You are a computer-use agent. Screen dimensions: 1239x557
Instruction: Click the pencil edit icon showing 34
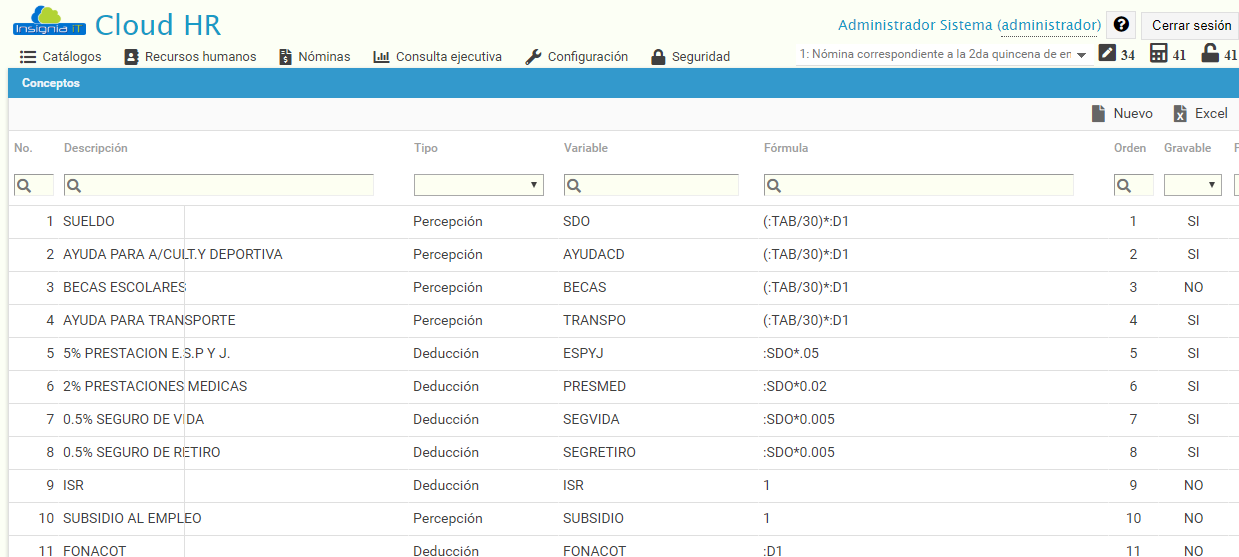(x=1107, y=53)
